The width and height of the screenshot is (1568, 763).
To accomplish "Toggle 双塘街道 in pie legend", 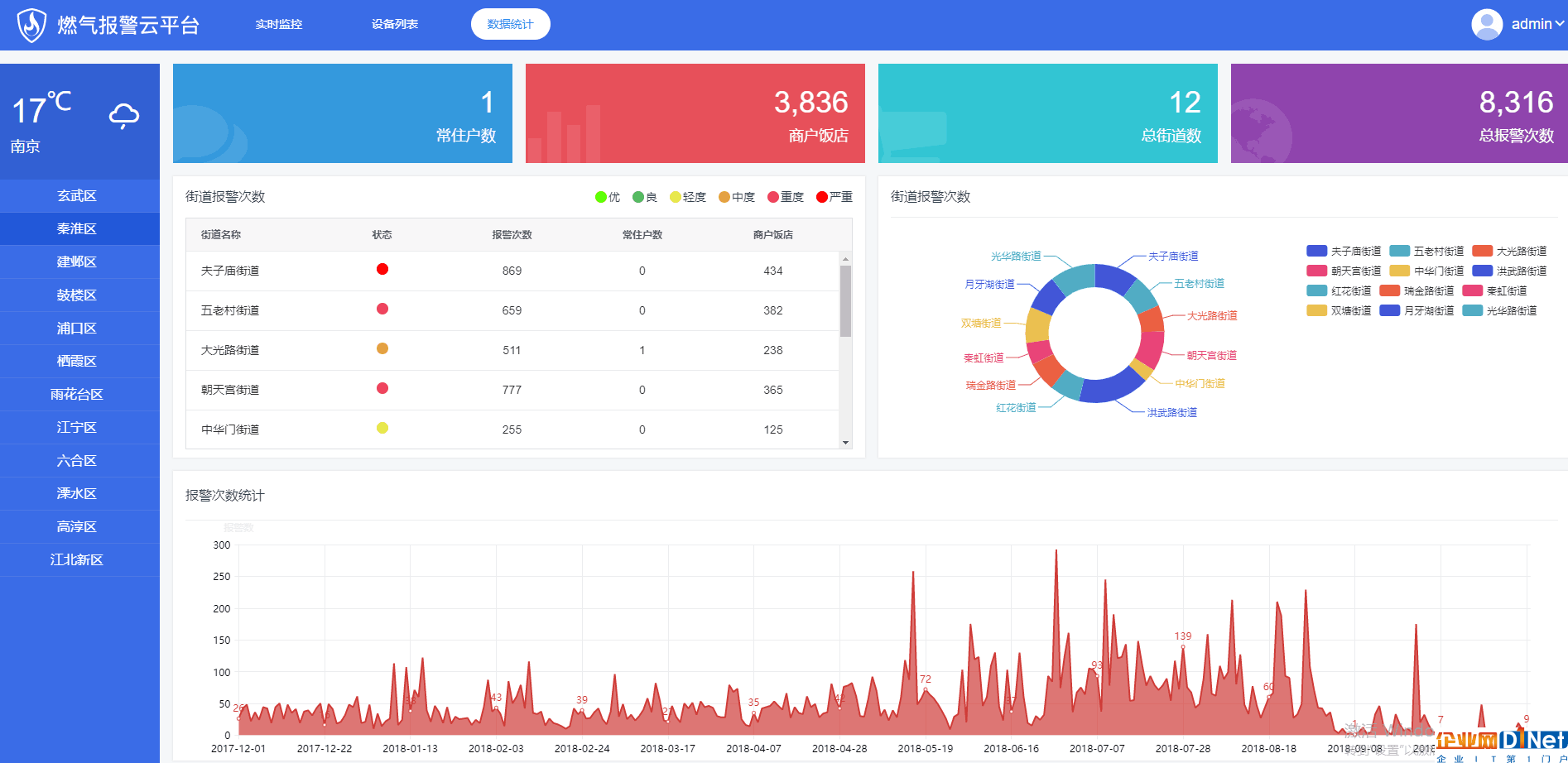I will (x=1339, y=310).
